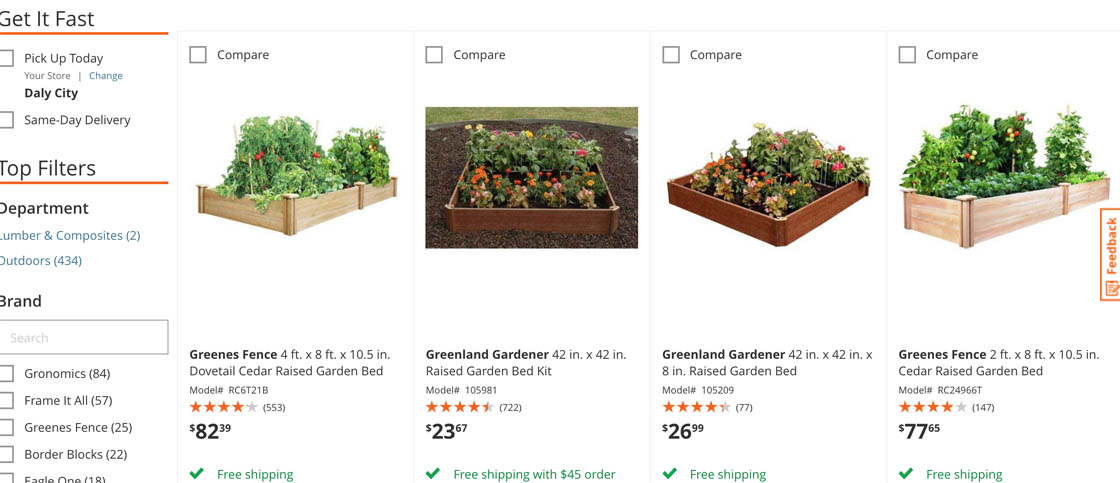
Task: Open Greenland Gardener 8 in. Raised Bed title
Action: [766, 362]
